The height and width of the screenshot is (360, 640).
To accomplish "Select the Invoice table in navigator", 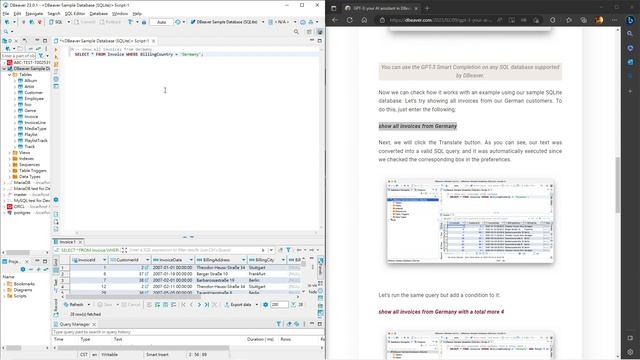I will 31,117.
